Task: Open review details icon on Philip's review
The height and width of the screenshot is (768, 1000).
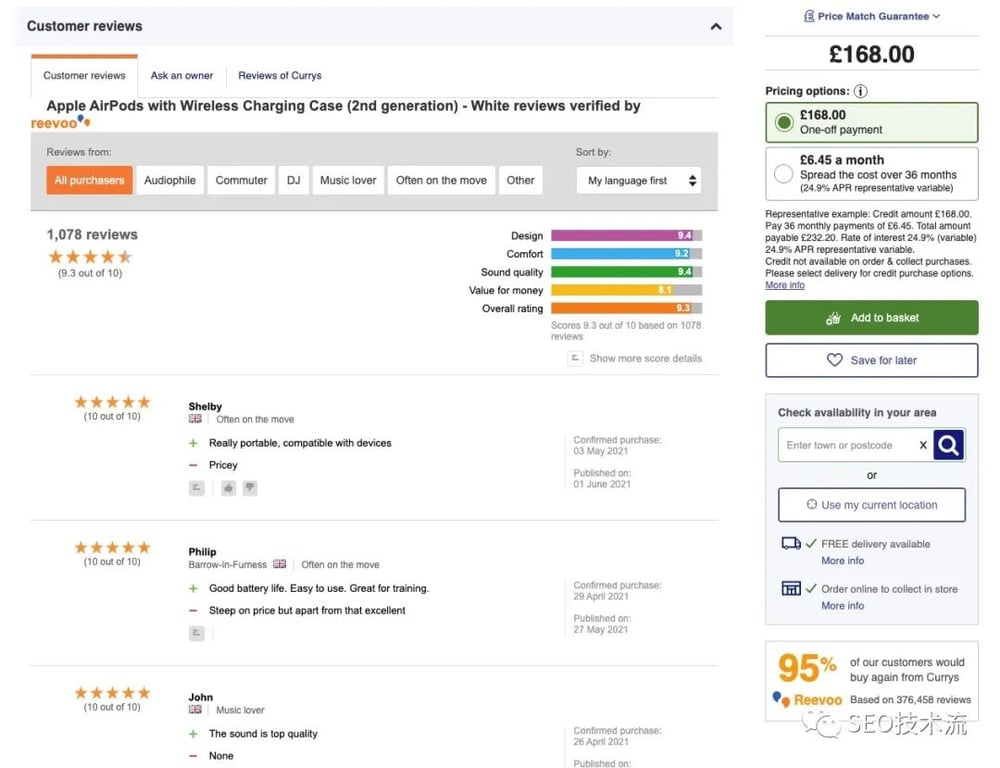Action: pyautogui.click(x=197, y=633)
